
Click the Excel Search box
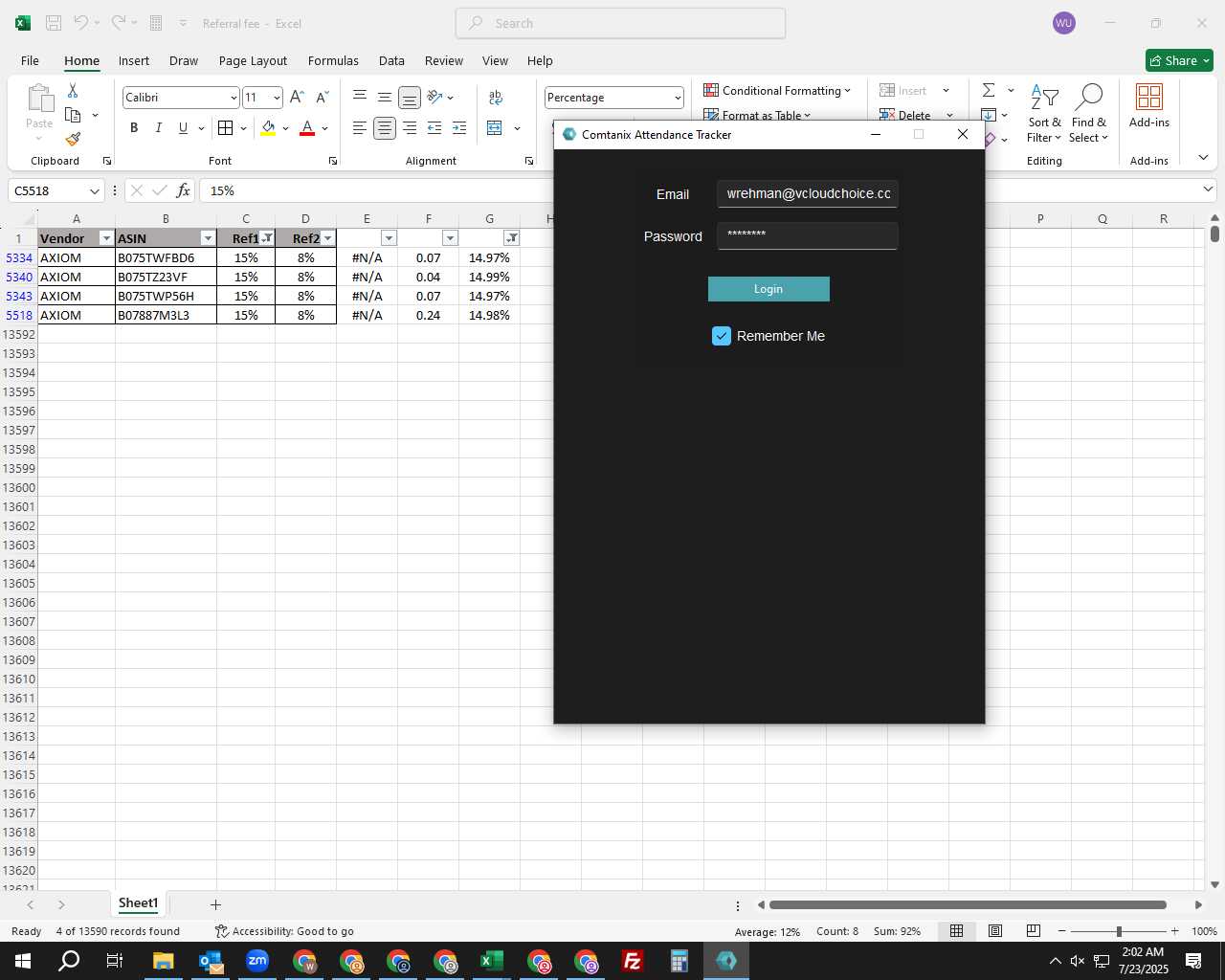pyautogui.click(x=620, y=23)
